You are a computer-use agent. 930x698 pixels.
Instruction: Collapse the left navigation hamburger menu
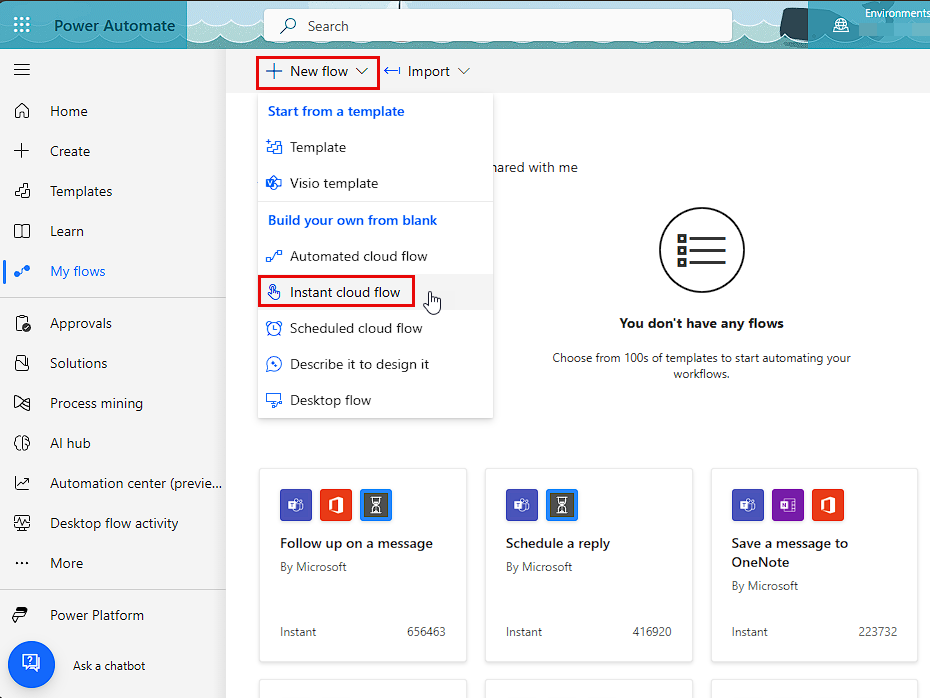coord(22,69)
